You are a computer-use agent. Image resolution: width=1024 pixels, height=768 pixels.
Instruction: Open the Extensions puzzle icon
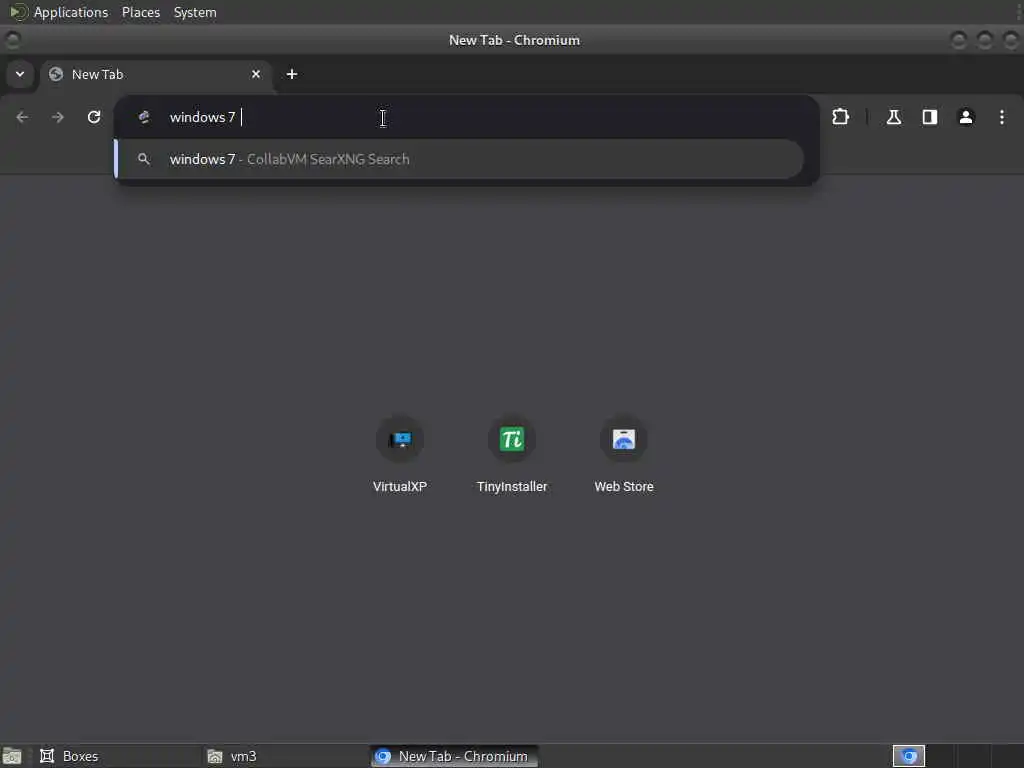click(x=840, y=117)
